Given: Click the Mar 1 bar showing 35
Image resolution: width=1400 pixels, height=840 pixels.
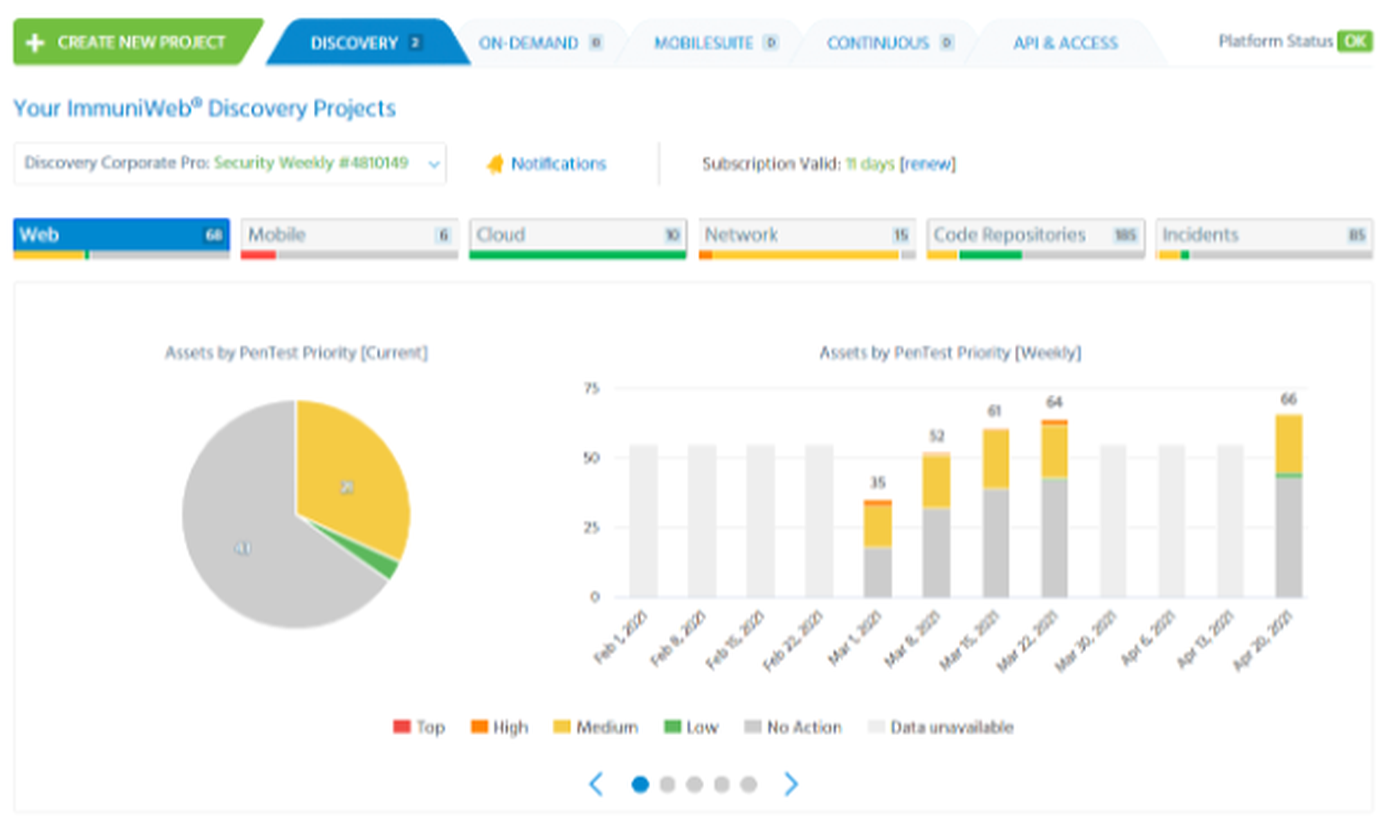Looking at the screenshot, I should coord(878,549).
